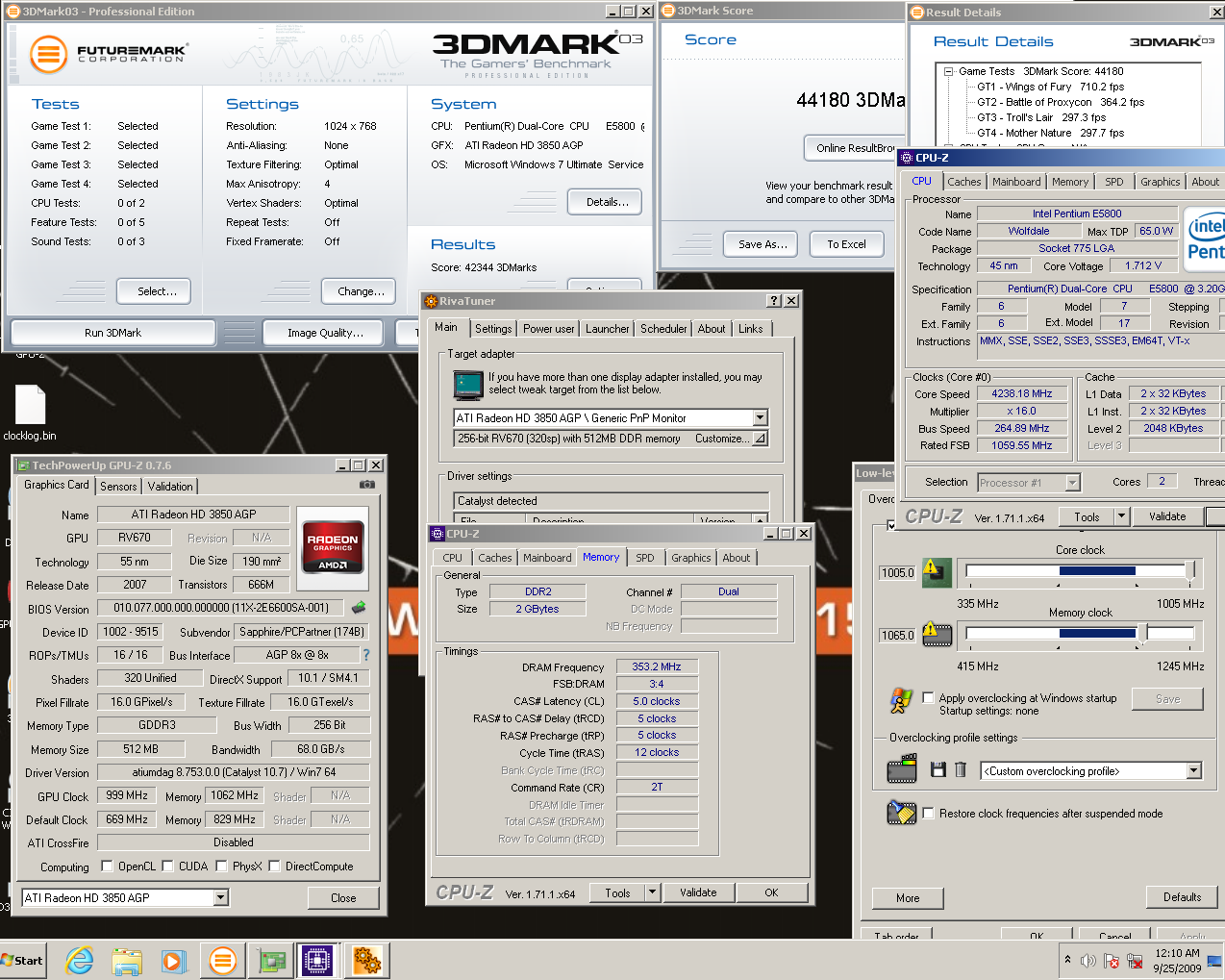The width and height of the screenshot is (1225, 980).
Task: Click the Futuremark orange logo
Action: [x=48, y=54]
